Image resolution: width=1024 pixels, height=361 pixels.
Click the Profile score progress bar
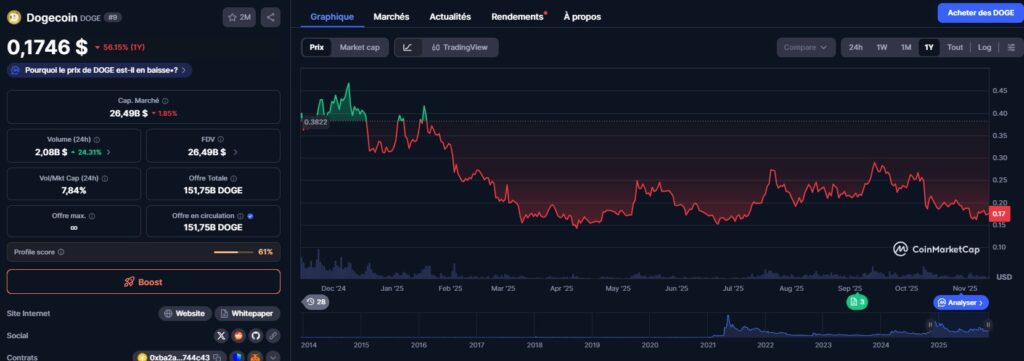pyautogui.click(x=234, y=252)
